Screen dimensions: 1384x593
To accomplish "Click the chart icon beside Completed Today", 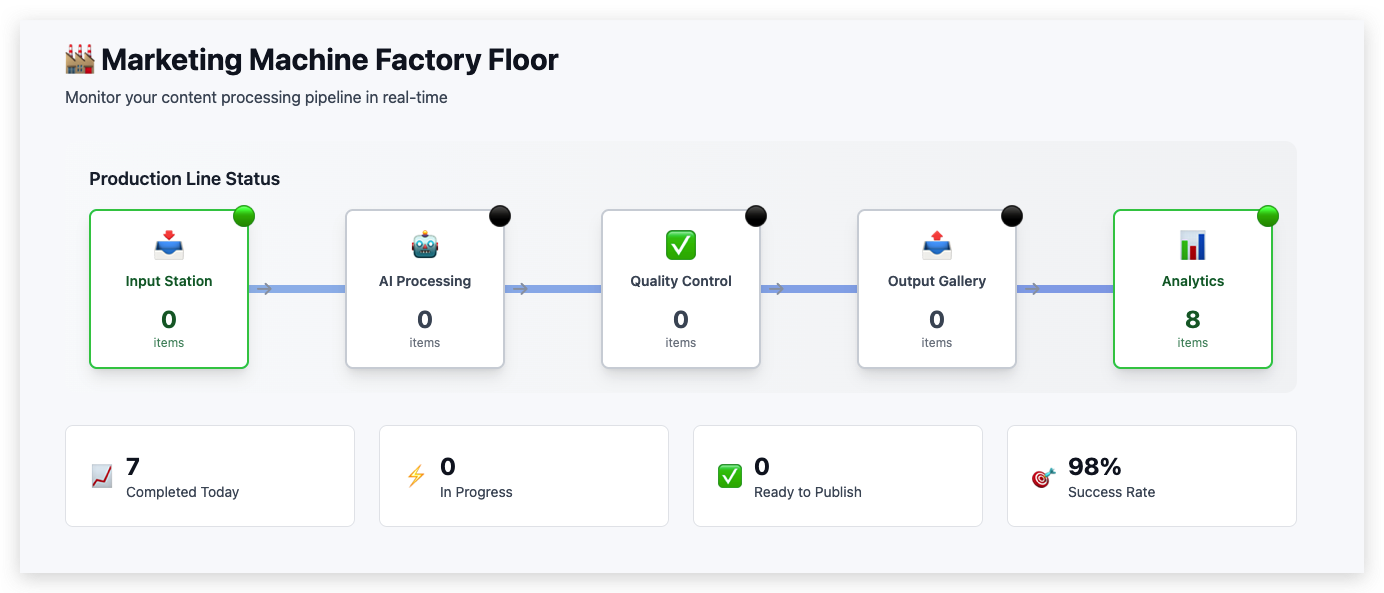I will tap(100, 477).
